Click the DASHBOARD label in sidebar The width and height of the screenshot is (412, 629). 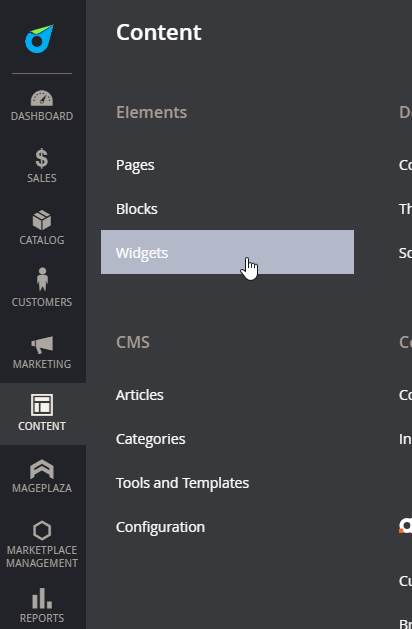tap(42, 116)
